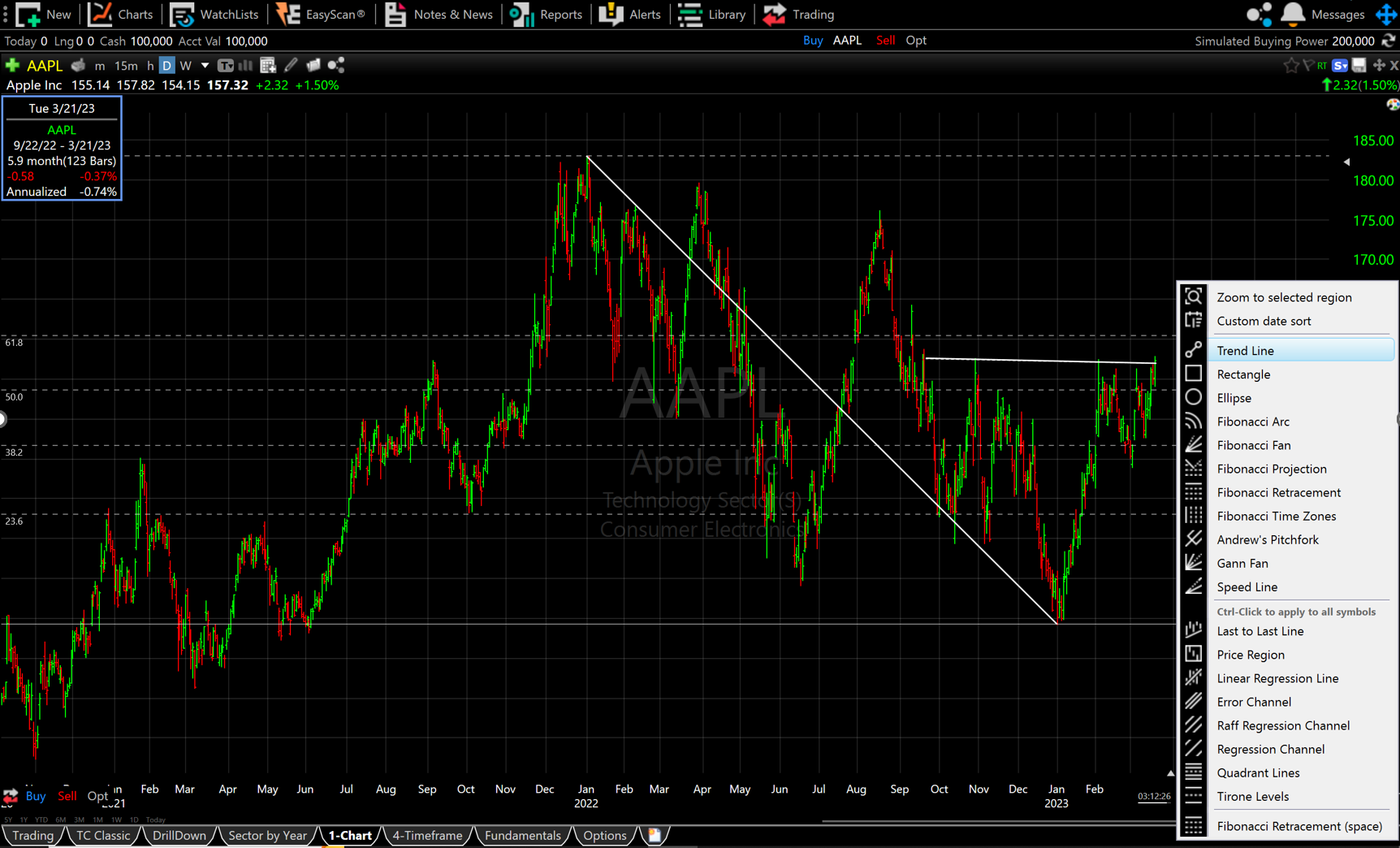This screenshot has width=1400, height=848.
Task: Open the blue S dropdown
Action: 1340,65
